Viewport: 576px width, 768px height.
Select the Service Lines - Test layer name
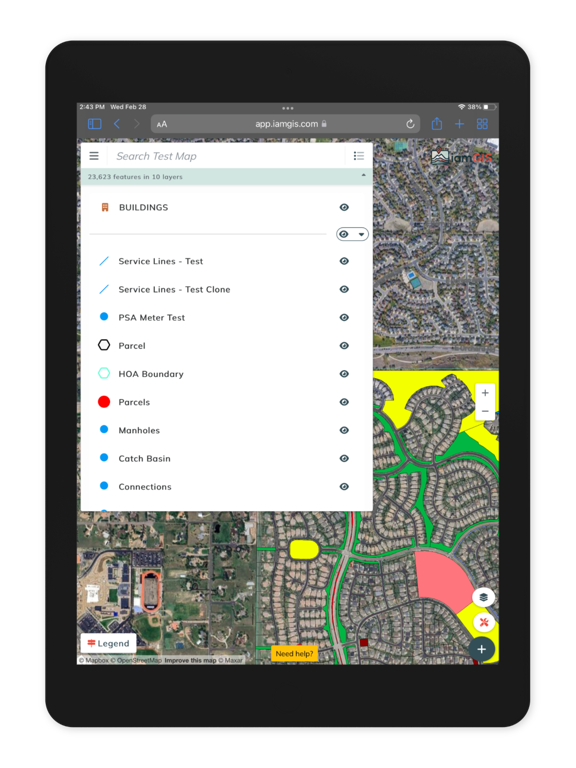161,261
